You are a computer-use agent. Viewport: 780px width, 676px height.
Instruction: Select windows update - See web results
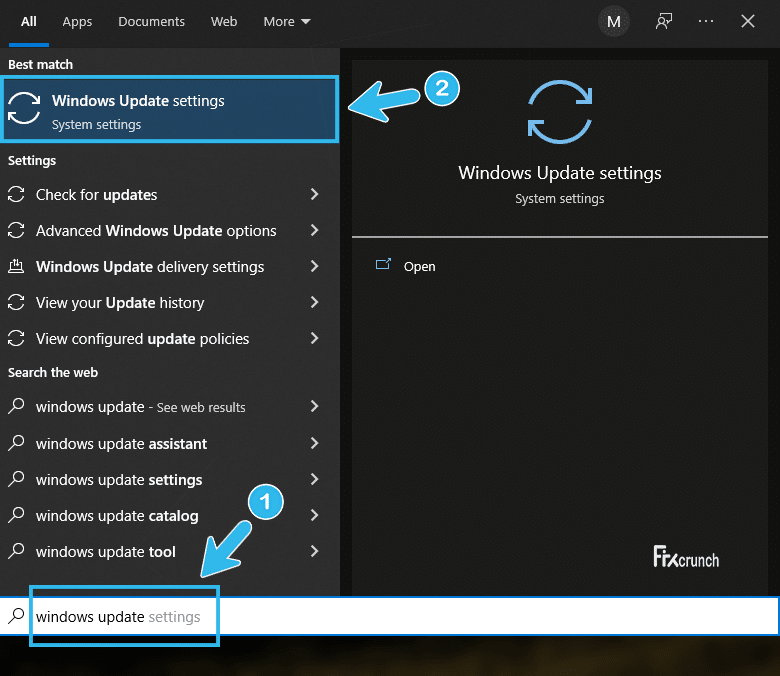170,406
